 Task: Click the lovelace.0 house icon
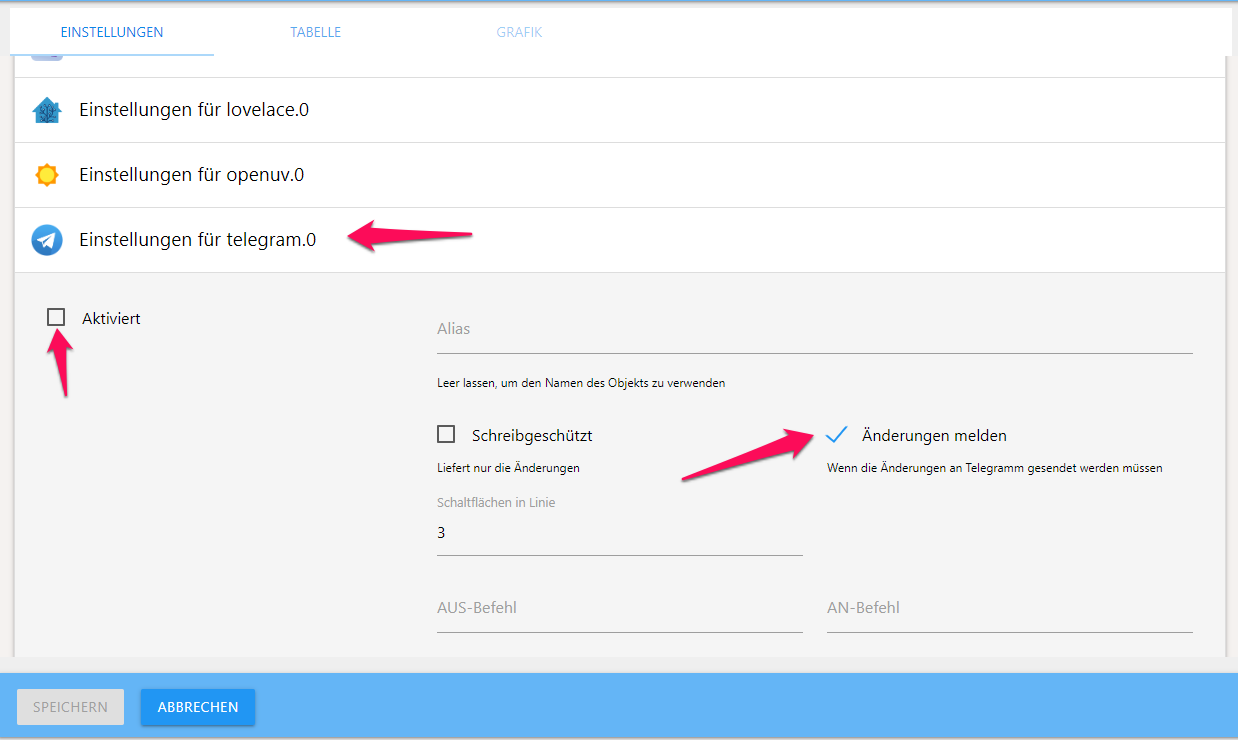[x=47, y=110]
